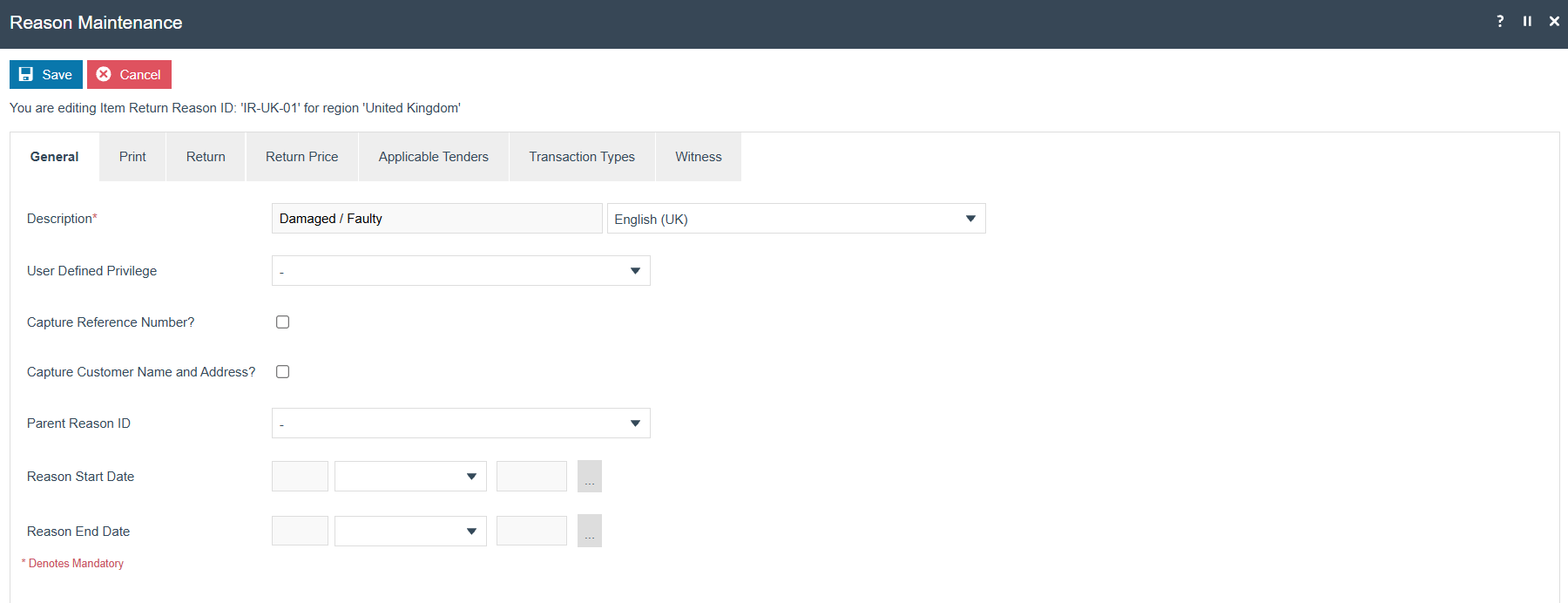This screenshot has width=1568, height=603.
Task: Save the reason with floppy disk button
Action: click(x=46, y=75)
